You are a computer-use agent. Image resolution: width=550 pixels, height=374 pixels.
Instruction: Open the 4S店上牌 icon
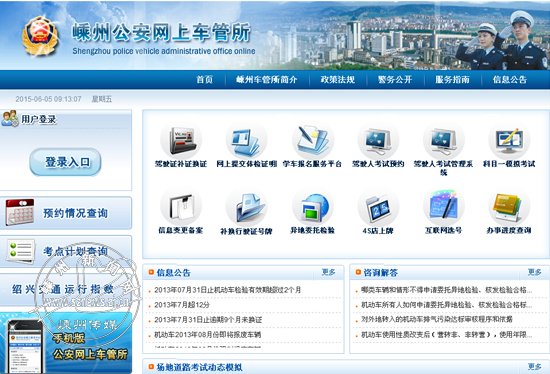pos(378,208)
